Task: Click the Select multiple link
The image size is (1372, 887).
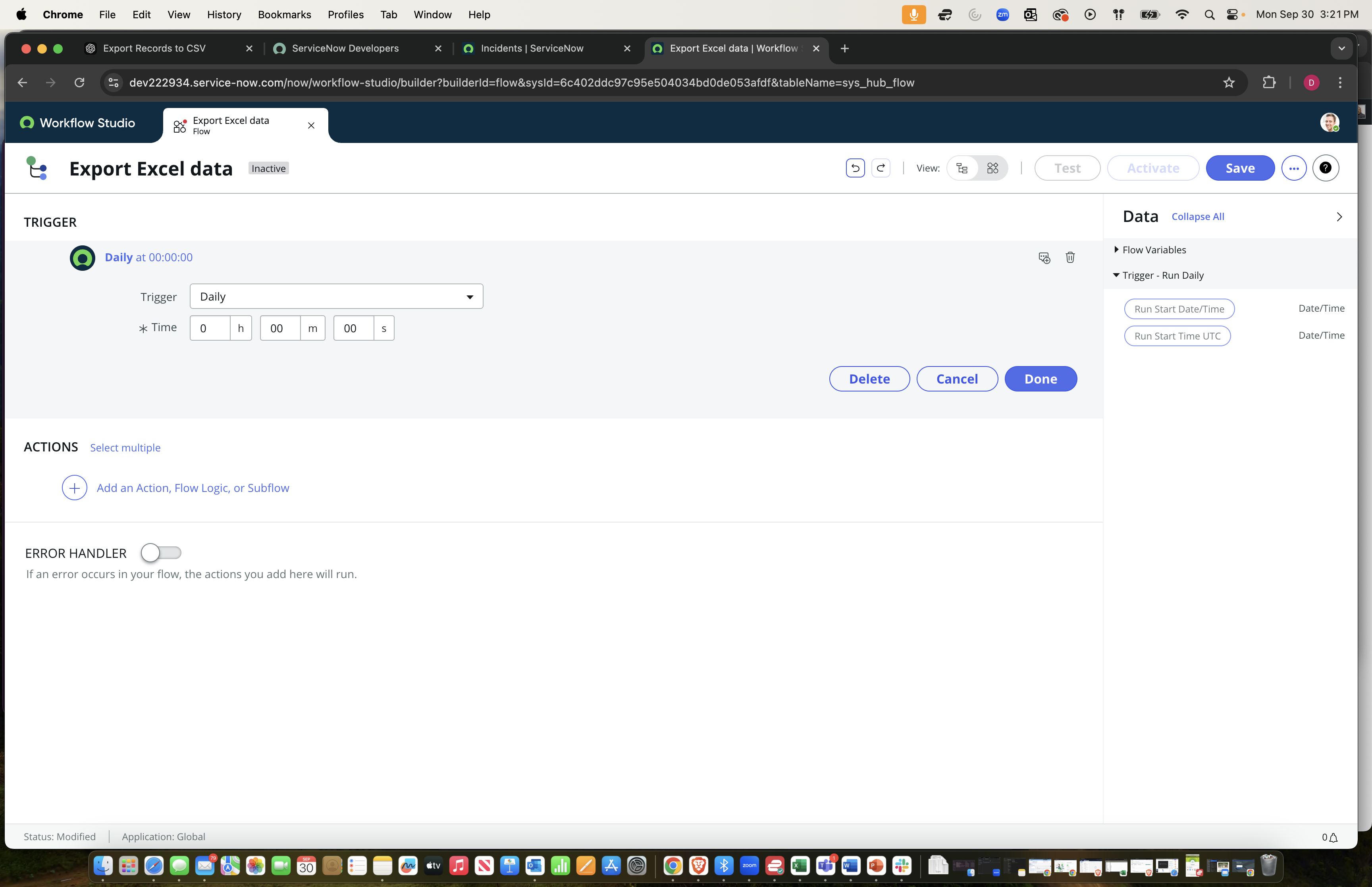Action: click(x=125, y=448)
